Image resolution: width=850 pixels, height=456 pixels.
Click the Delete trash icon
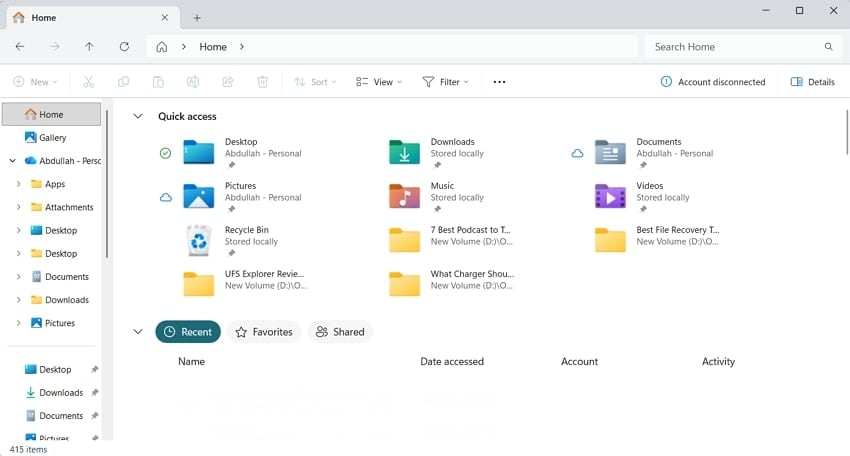click(x=262, y=82)
